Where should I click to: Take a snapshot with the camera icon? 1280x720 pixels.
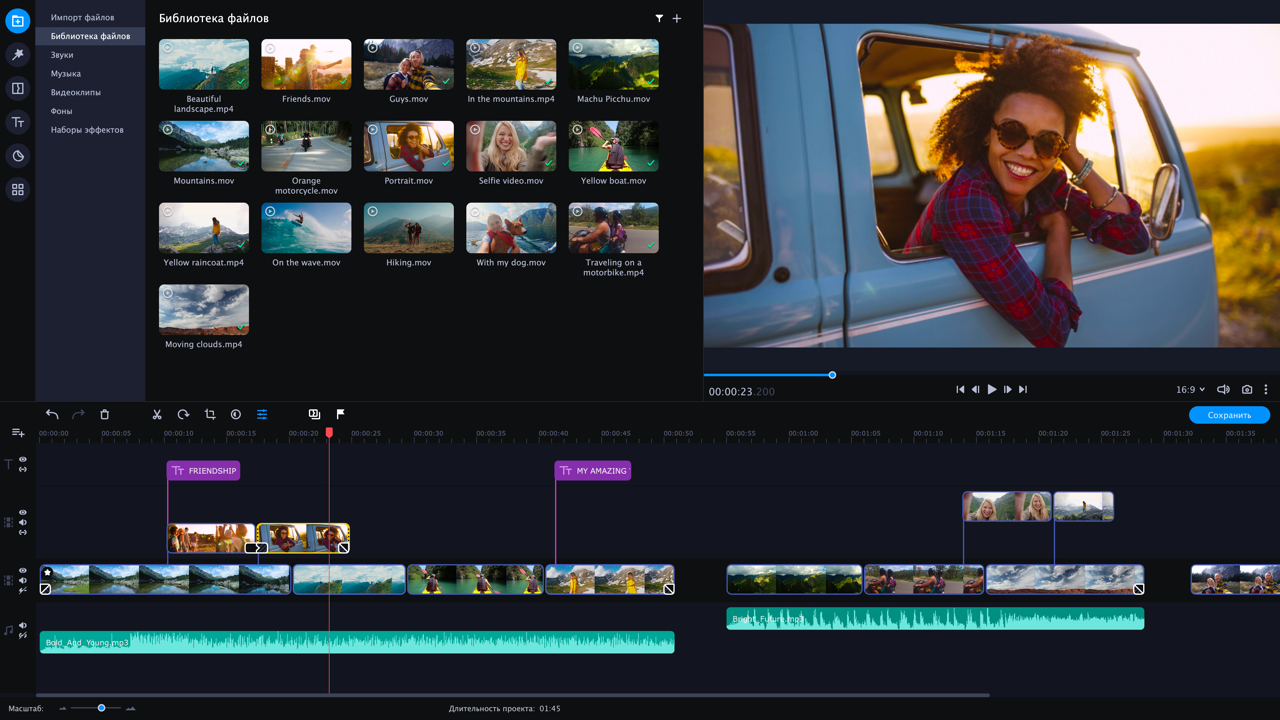pos(1247,390)
